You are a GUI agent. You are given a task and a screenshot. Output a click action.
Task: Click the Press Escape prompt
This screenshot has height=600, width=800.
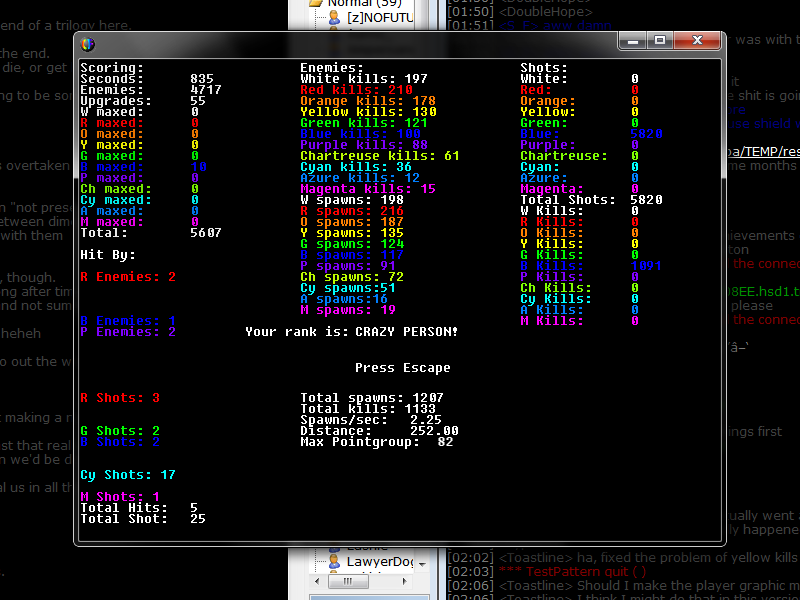click(x=402, y=368)
